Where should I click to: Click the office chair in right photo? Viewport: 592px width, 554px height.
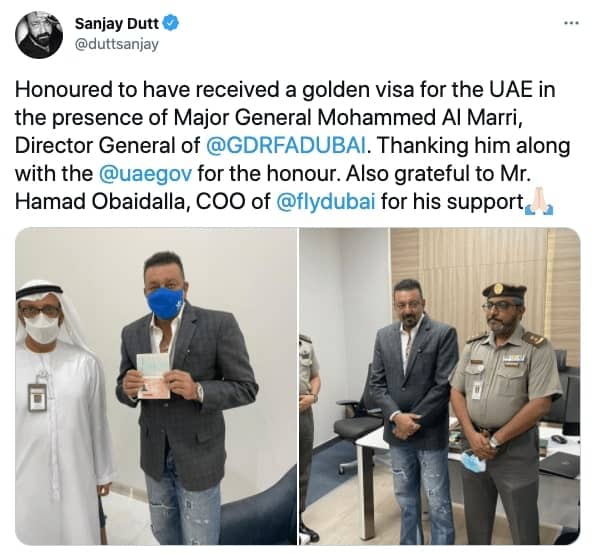pyautogui.click(x=357, y=427)
